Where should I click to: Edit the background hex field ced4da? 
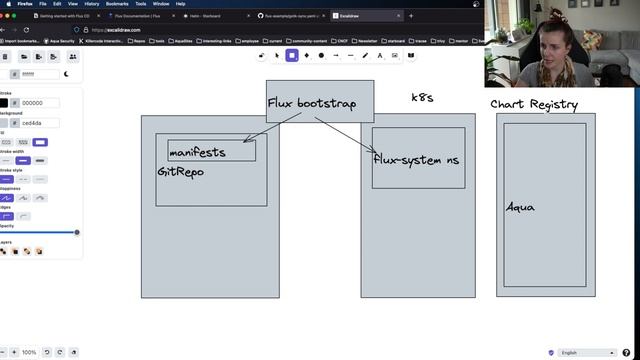point(40,123)
